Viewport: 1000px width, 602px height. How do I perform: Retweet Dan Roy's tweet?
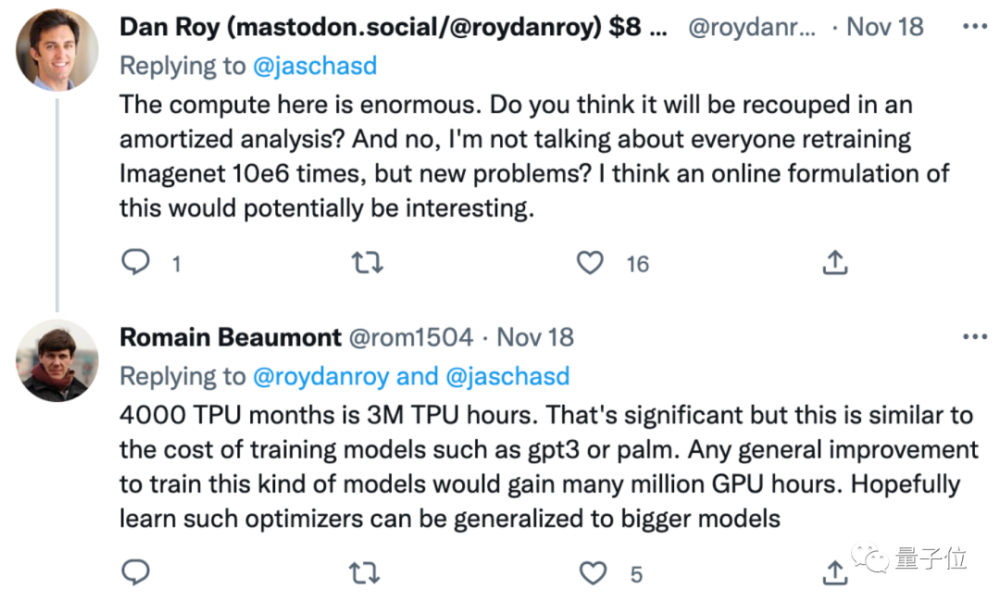(367, 262)
